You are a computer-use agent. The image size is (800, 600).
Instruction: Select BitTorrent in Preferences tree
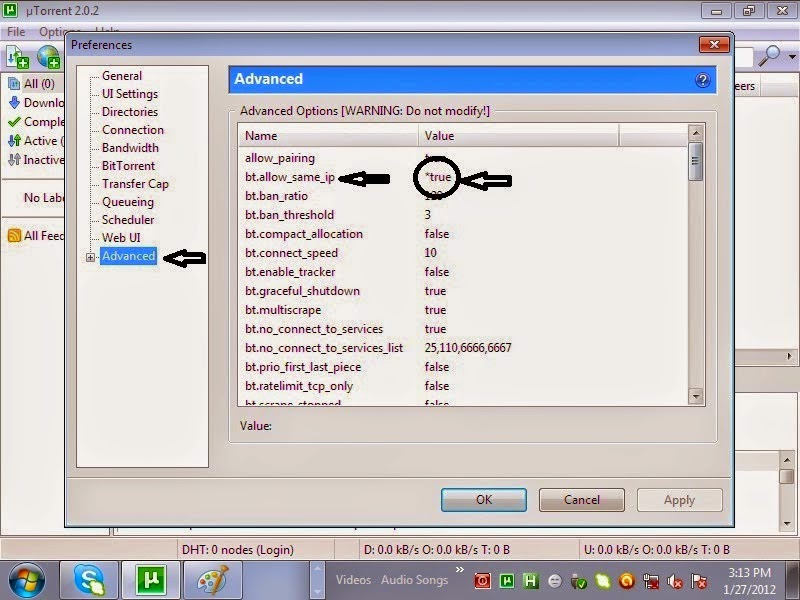click(x=128, y=166)
